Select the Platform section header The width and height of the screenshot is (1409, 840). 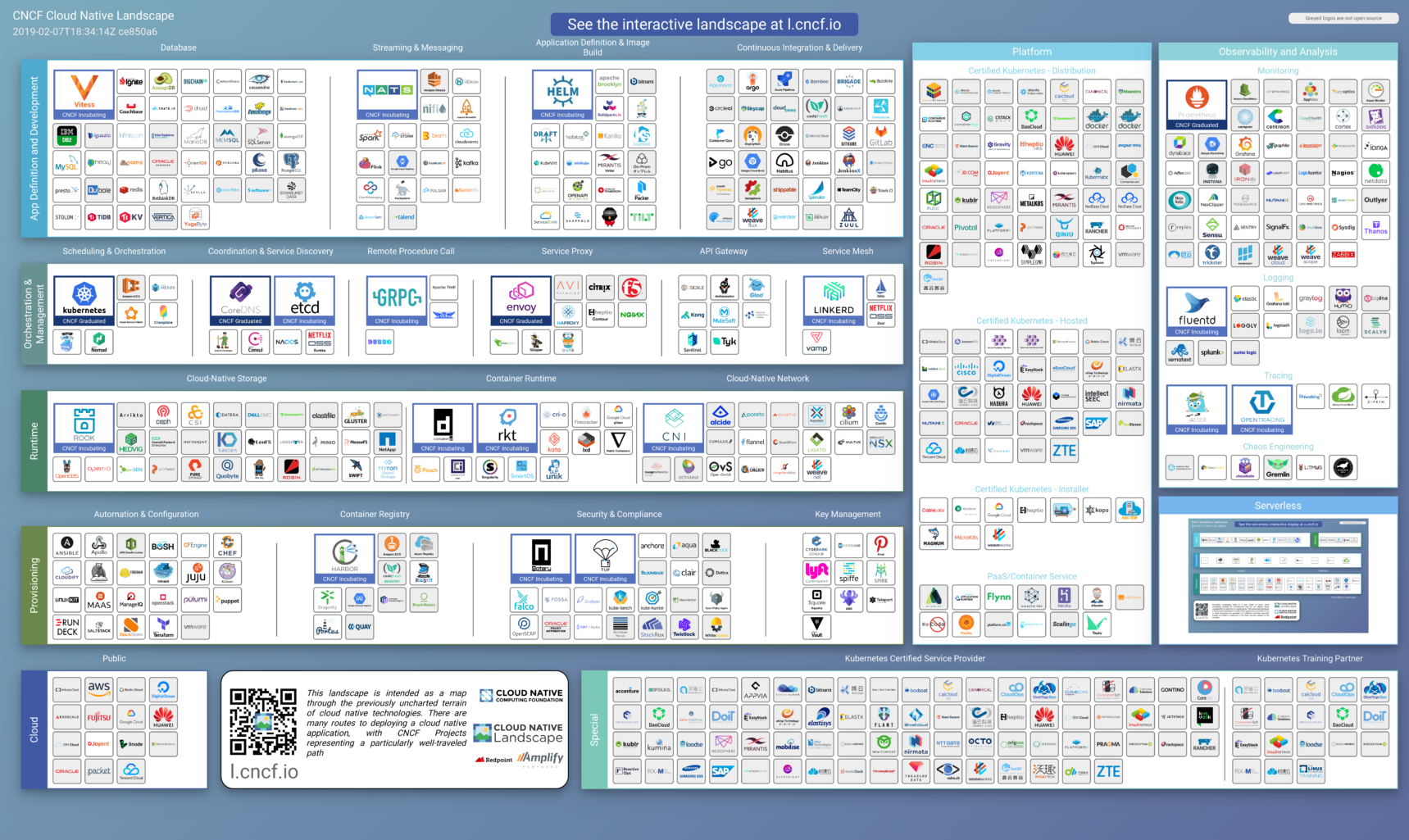click(1032, 52)
